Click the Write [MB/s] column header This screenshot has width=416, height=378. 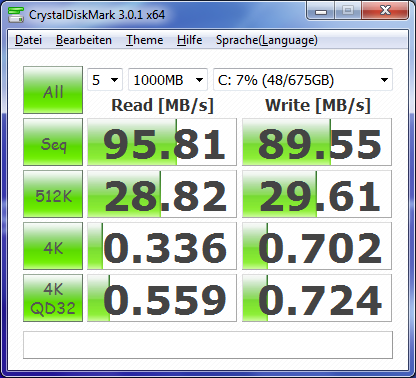click(318, 106)
